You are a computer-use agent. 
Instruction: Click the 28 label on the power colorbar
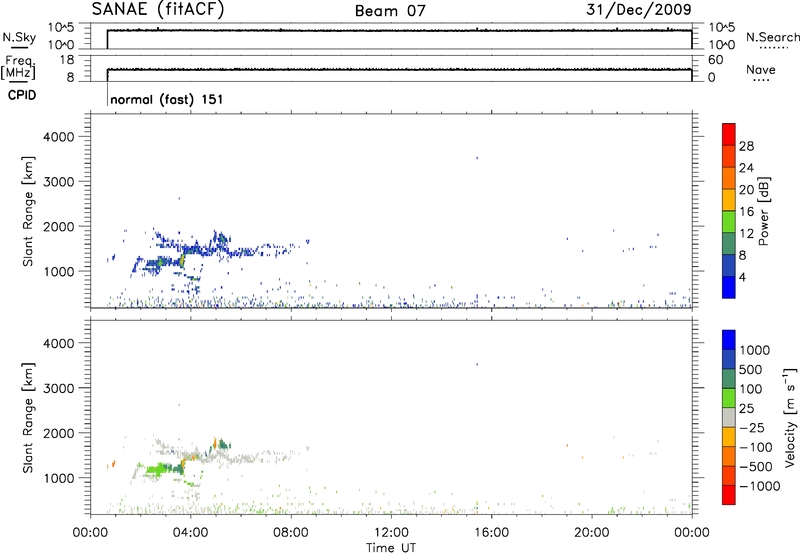click(746, 146)
